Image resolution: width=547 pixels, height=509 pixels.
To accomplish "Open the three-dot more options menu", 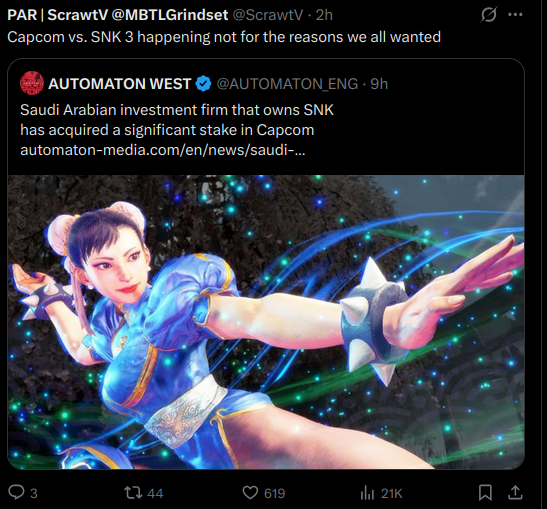I will pyautogui.click(x=515, y=15).
